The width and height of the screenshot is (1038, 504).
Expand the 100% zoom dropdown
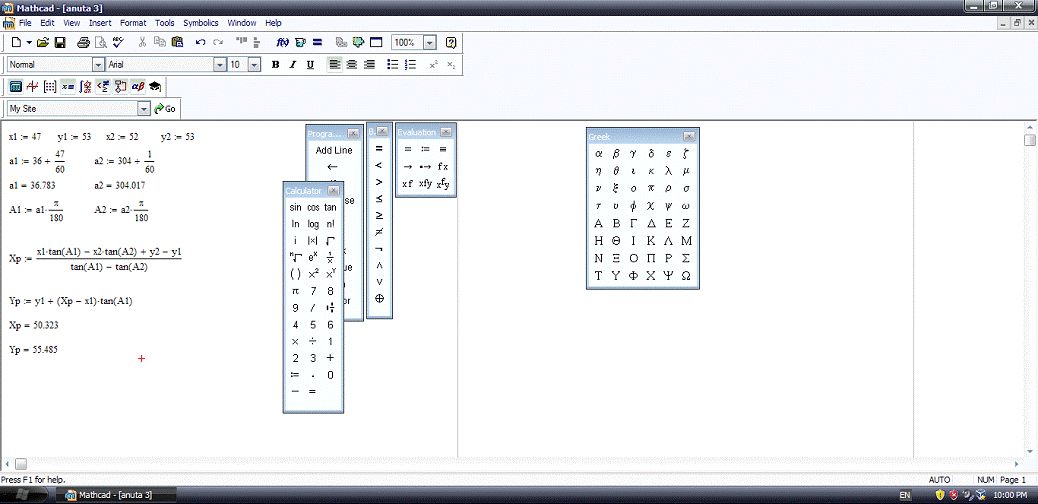click(x=430, y=43)
